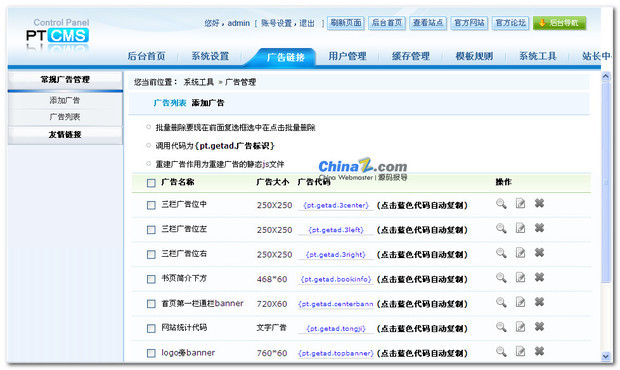Check the box for 书页简介下方
Image resolution: width=620 pixels, height=370 pixels.
coord(151,279)
